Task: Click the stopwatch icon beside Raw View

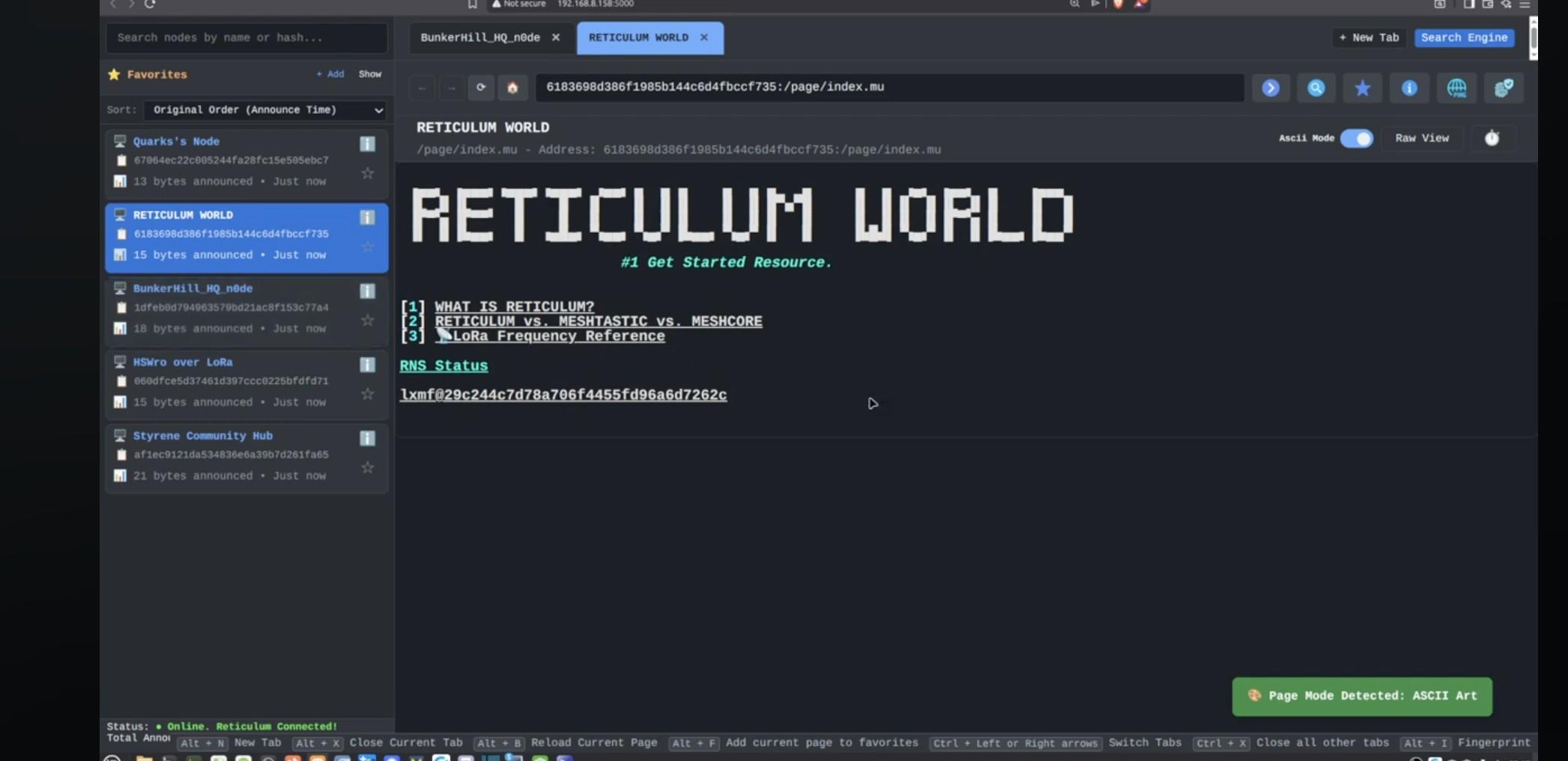Action: coord(1492,139)
